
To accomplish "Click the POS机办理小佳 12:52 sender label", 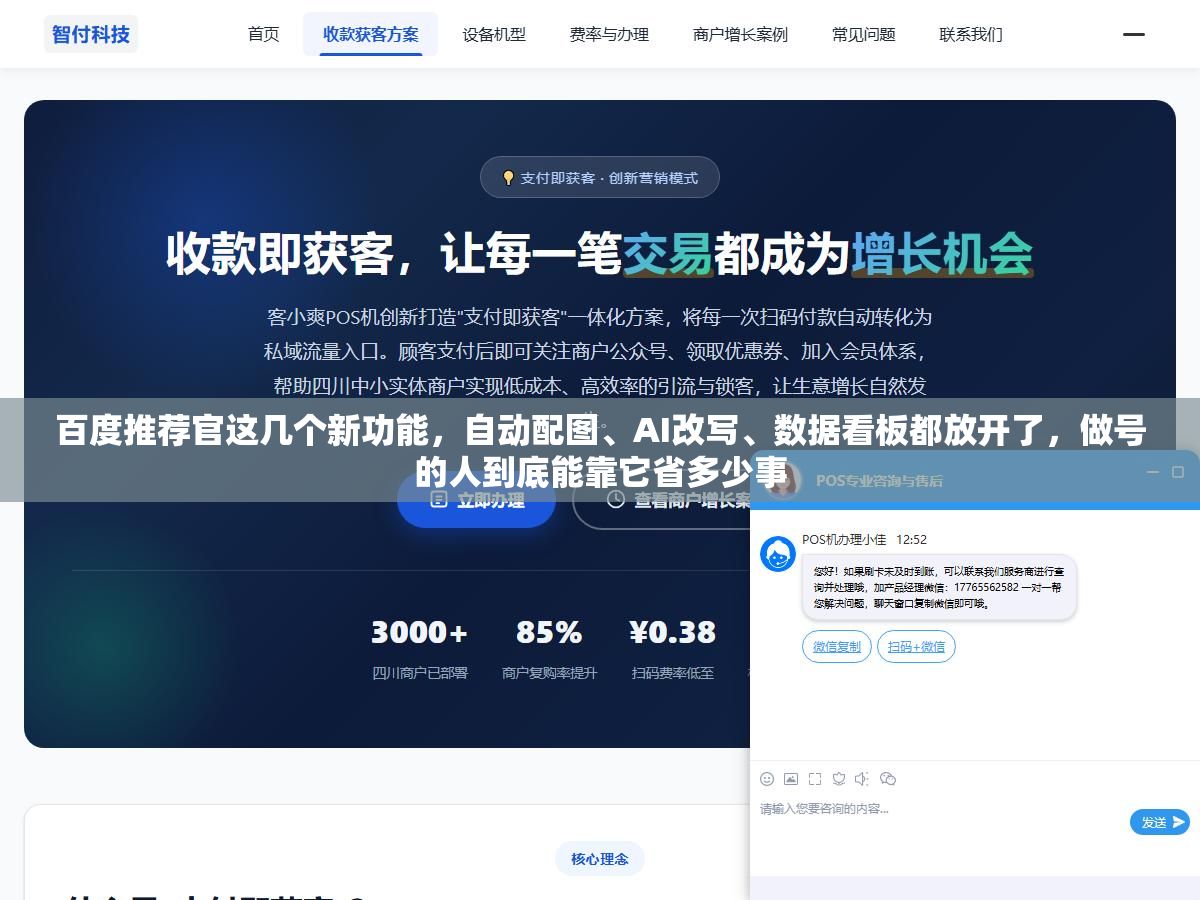I will (x=864, y=539).
